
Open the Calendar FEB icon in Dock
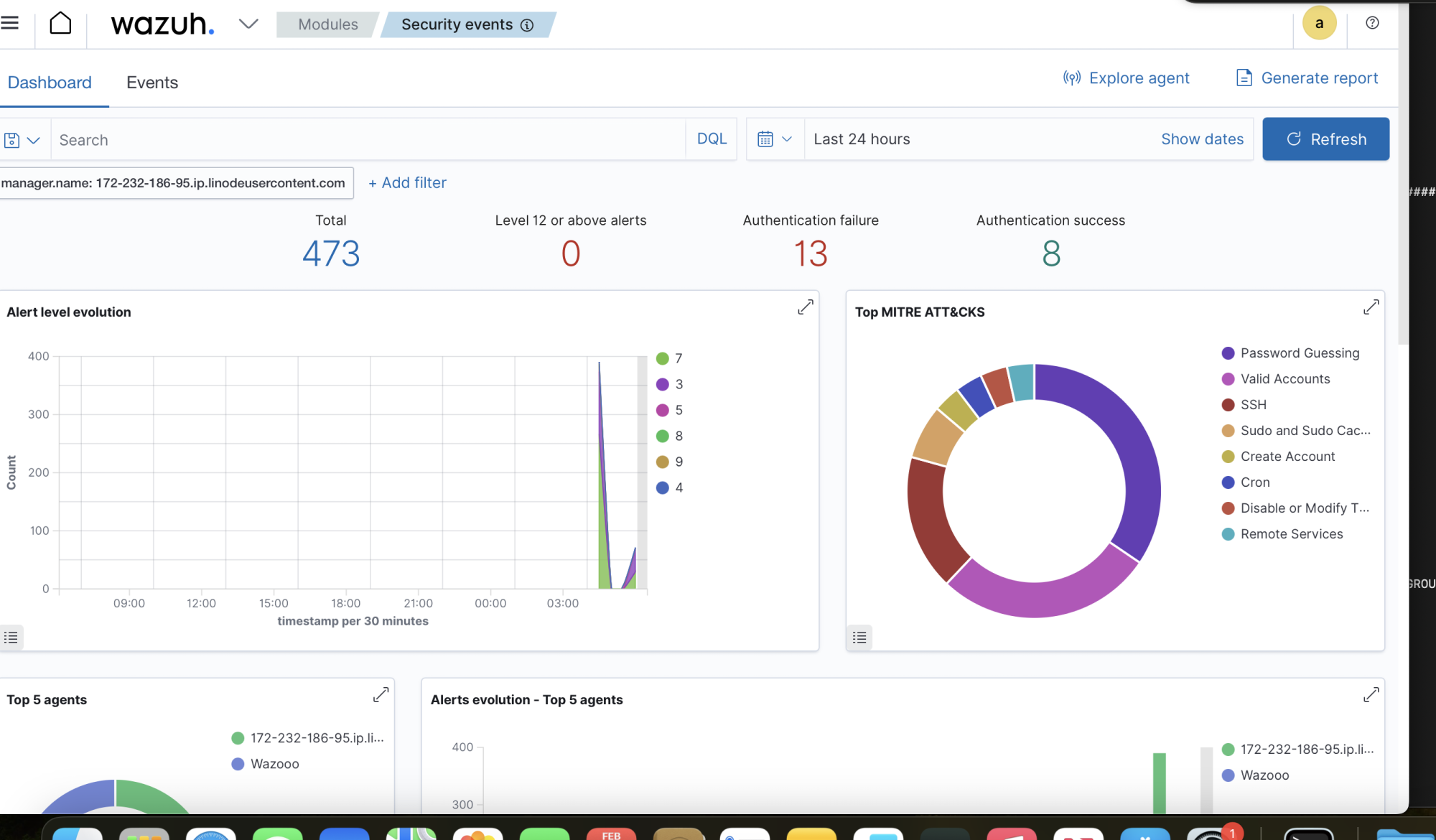pyautogui.click(x=611, y=833)
